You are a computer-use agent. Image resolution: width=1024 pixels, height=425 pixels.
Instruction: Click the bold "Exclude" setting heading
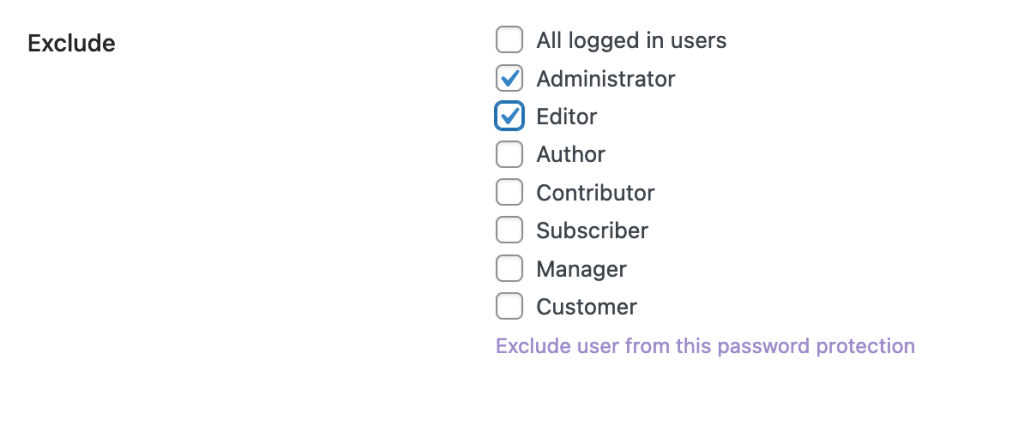[71, 44]
